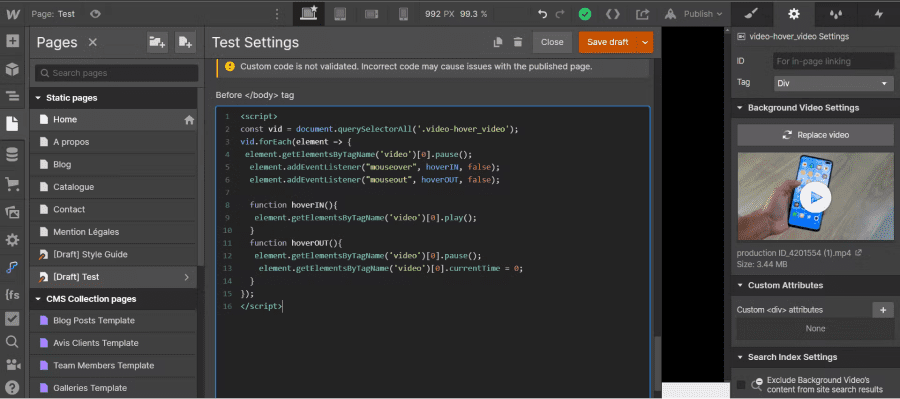Click the undo arrow
This screenshot has width=900, height=399.
click(x=542, y=14)
